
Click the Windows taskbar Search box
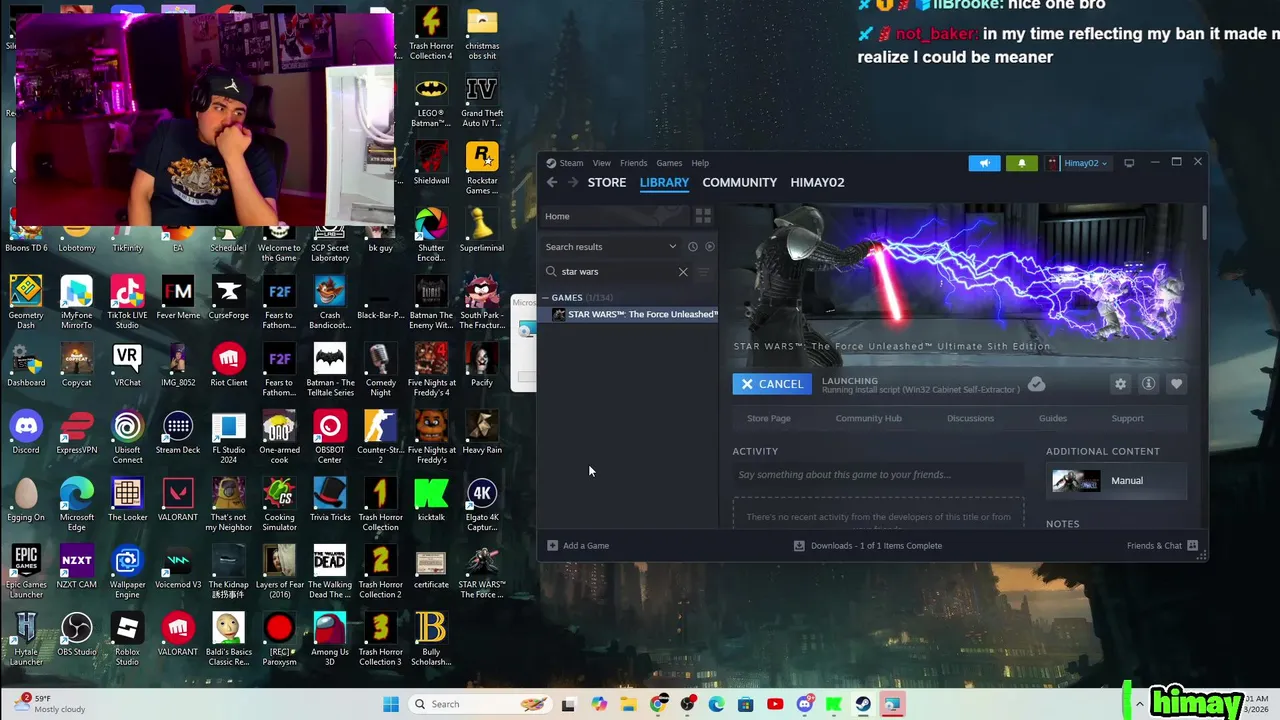coord(478,704)
